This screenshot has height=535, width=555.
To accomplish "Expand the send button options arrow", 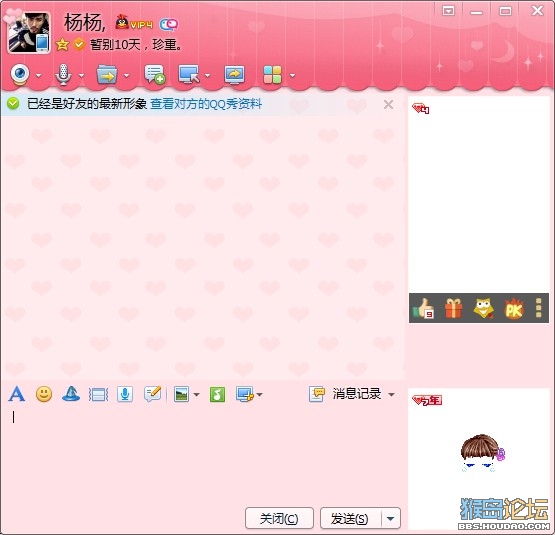I will pos(391,519).
